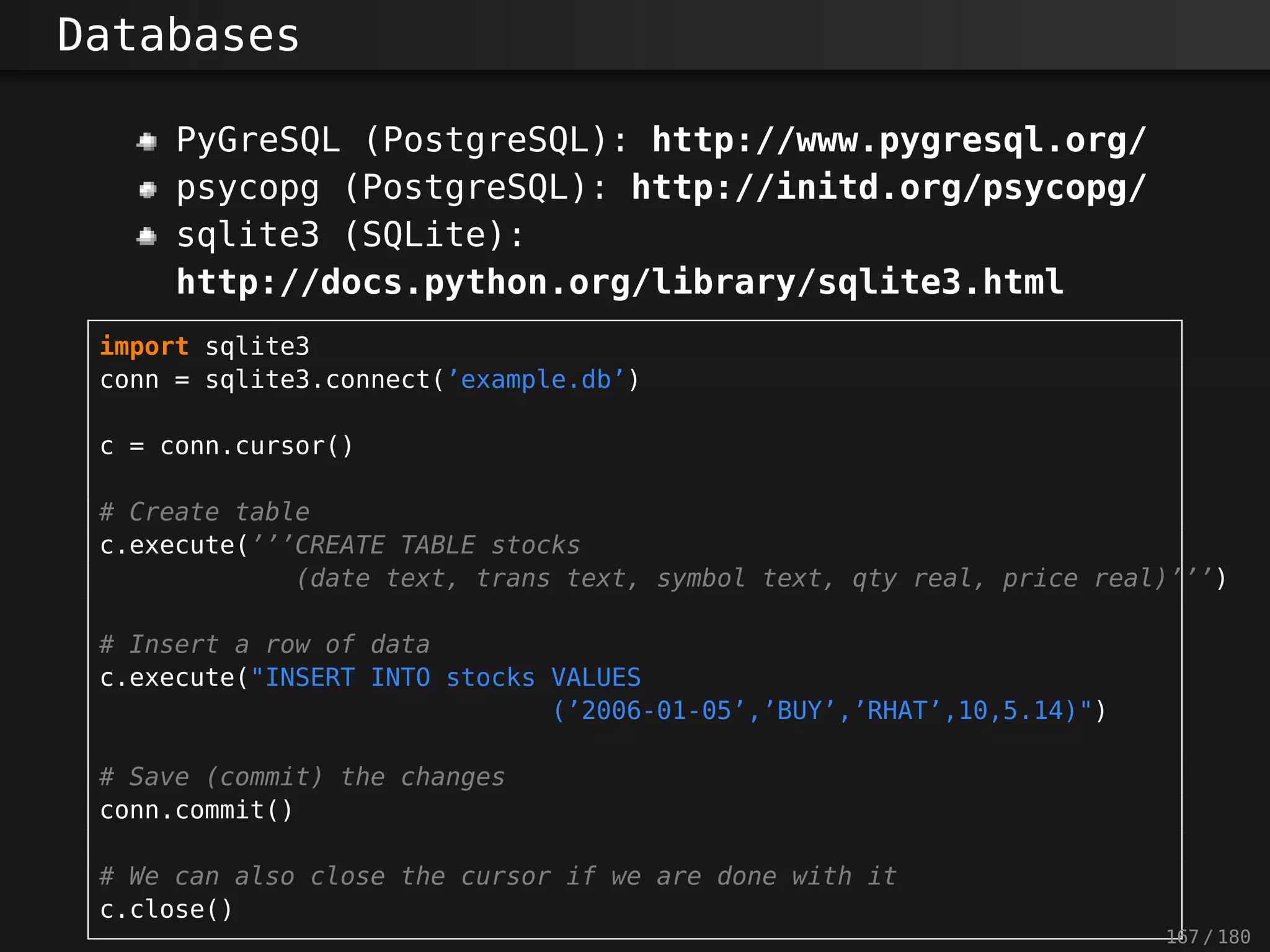The image size is (1270, 952).
Task: Click the '(date text, trans text...' column definition line
Action: tap(761, 579)
